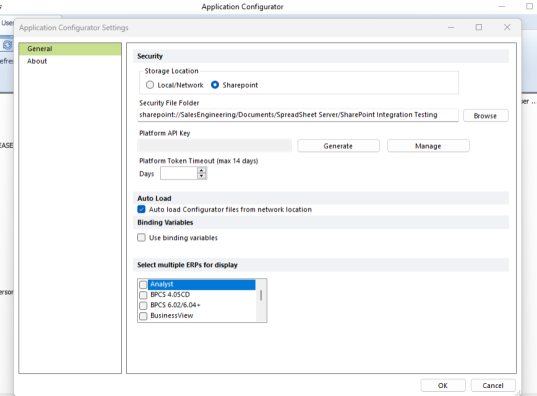Screen dimensions: 537x396
Task: Cancel the settings dialog
Action: pyautogui.click(x=493, y=385)
